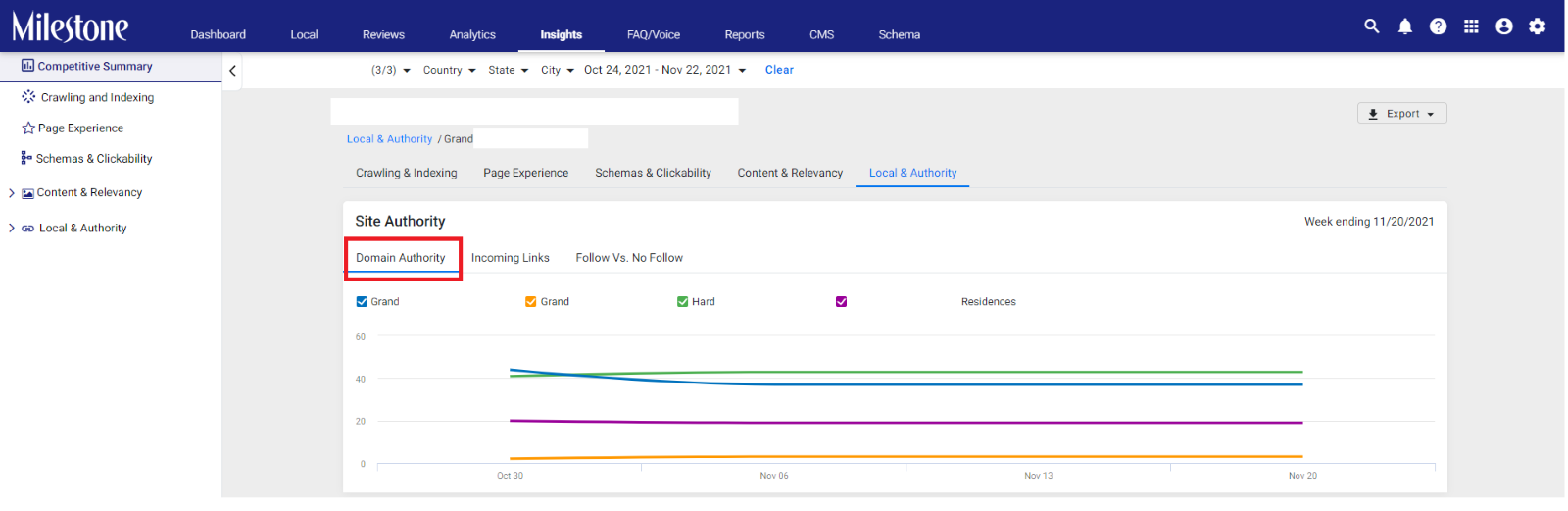Toggle the purple Residences legend swatch

pyautogui.click(x=841, y=302)
